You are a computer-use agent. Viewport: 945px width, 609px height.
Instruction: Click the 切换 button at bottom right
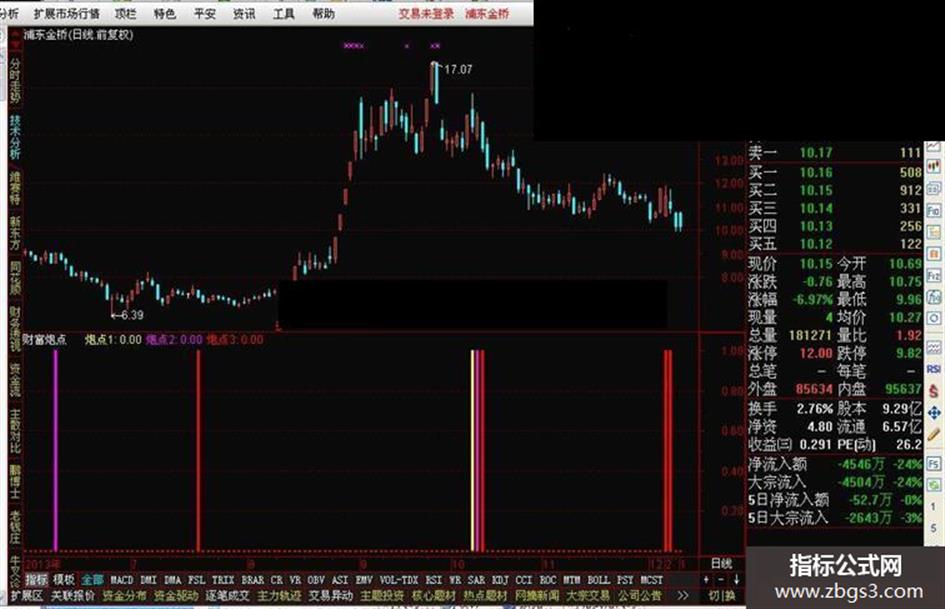pyautogui.click(x=721, y=596)
